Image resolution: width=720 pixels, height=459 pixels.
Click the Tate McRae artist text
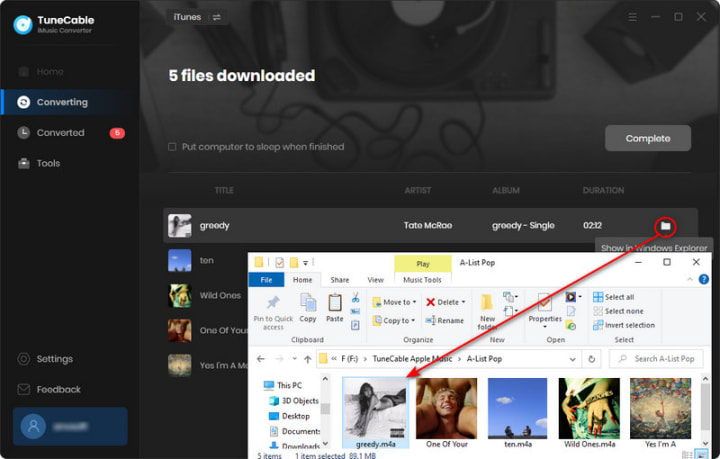tap(428, 225)
